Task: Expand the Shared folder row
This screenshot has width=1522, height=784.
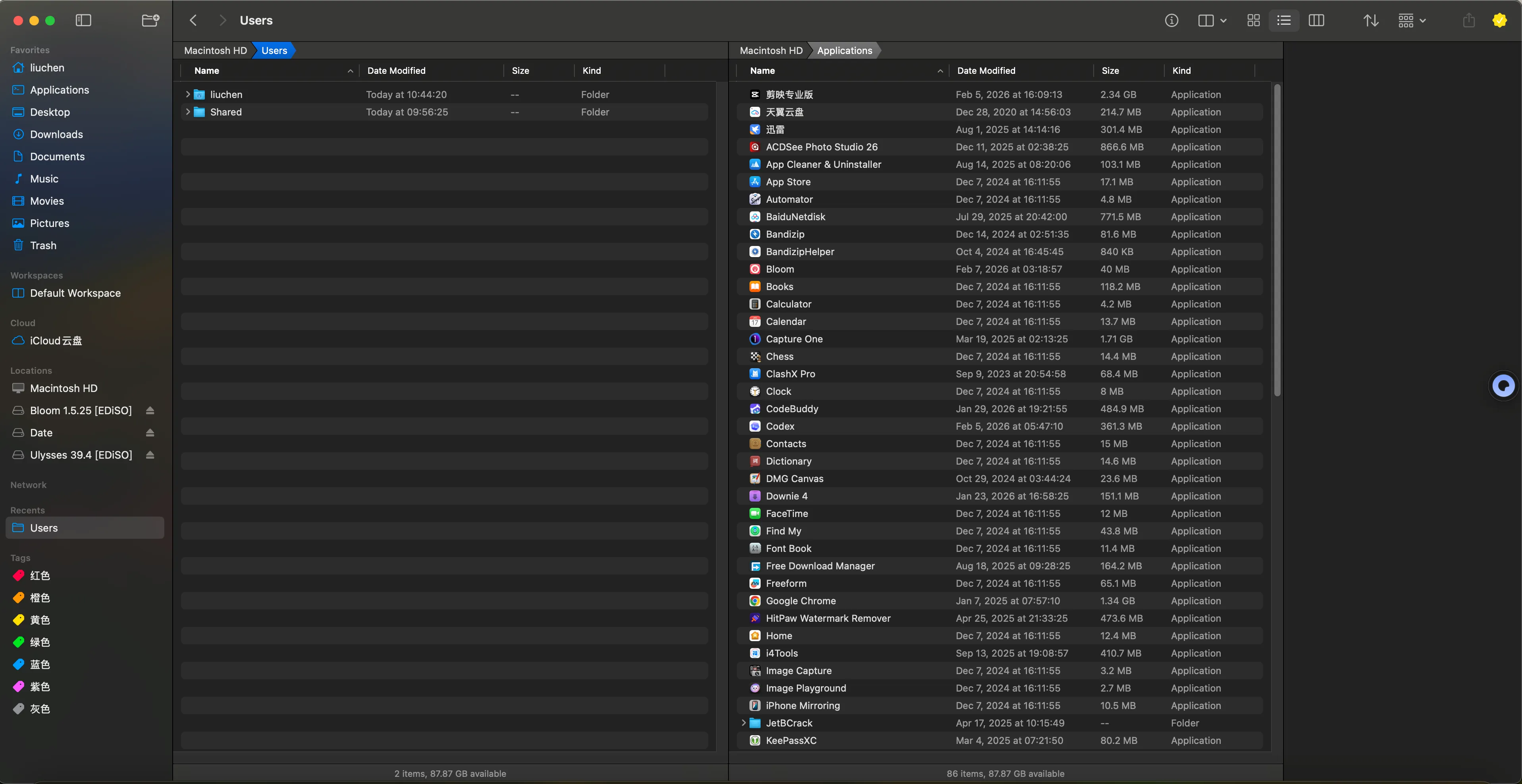Action: [188, 112]
